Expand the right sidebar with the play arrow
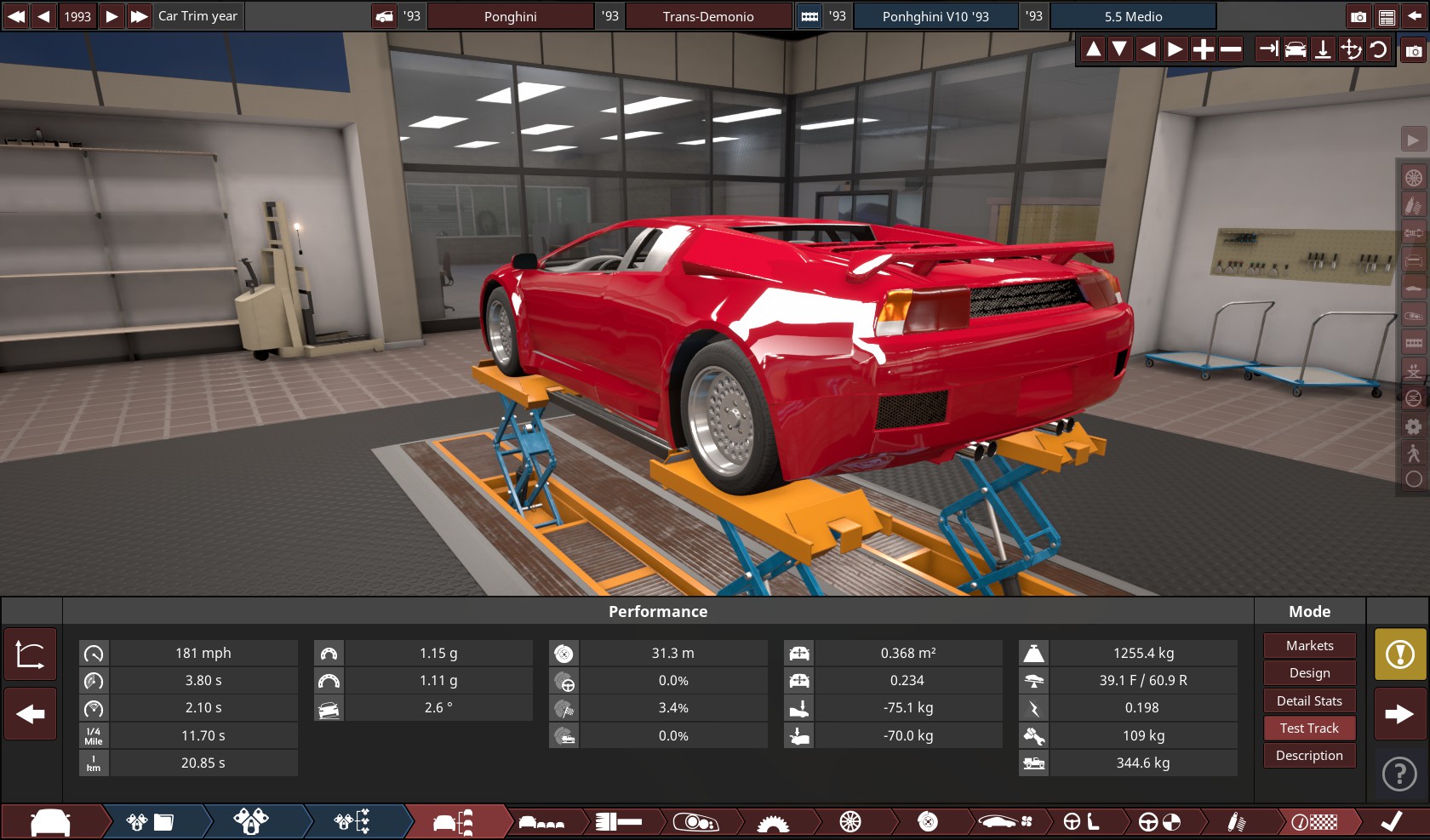This screenshot has height=840, width=1430. point(1414,140)
